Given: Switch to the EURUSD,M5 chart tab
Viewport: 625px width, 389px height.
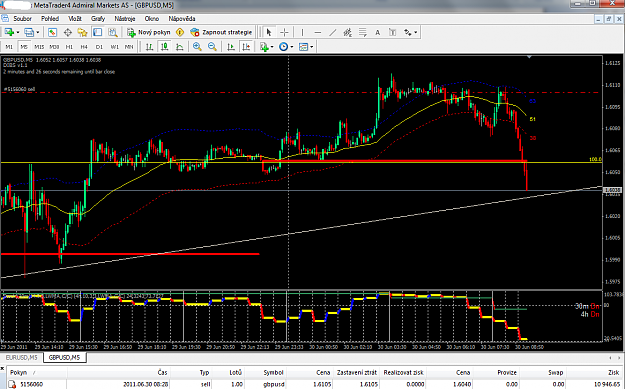Looking at the screenshot, I should (x=21, y=358).
